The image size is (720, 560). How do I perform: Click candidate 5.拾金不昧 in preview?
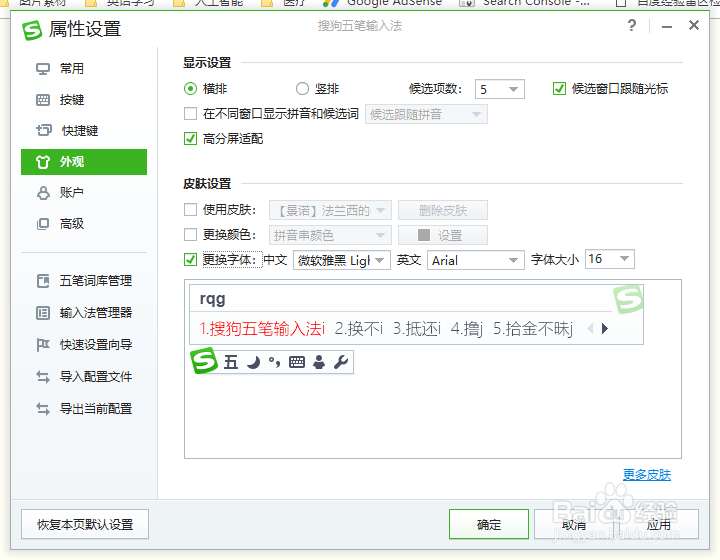(x=533, y=329)
